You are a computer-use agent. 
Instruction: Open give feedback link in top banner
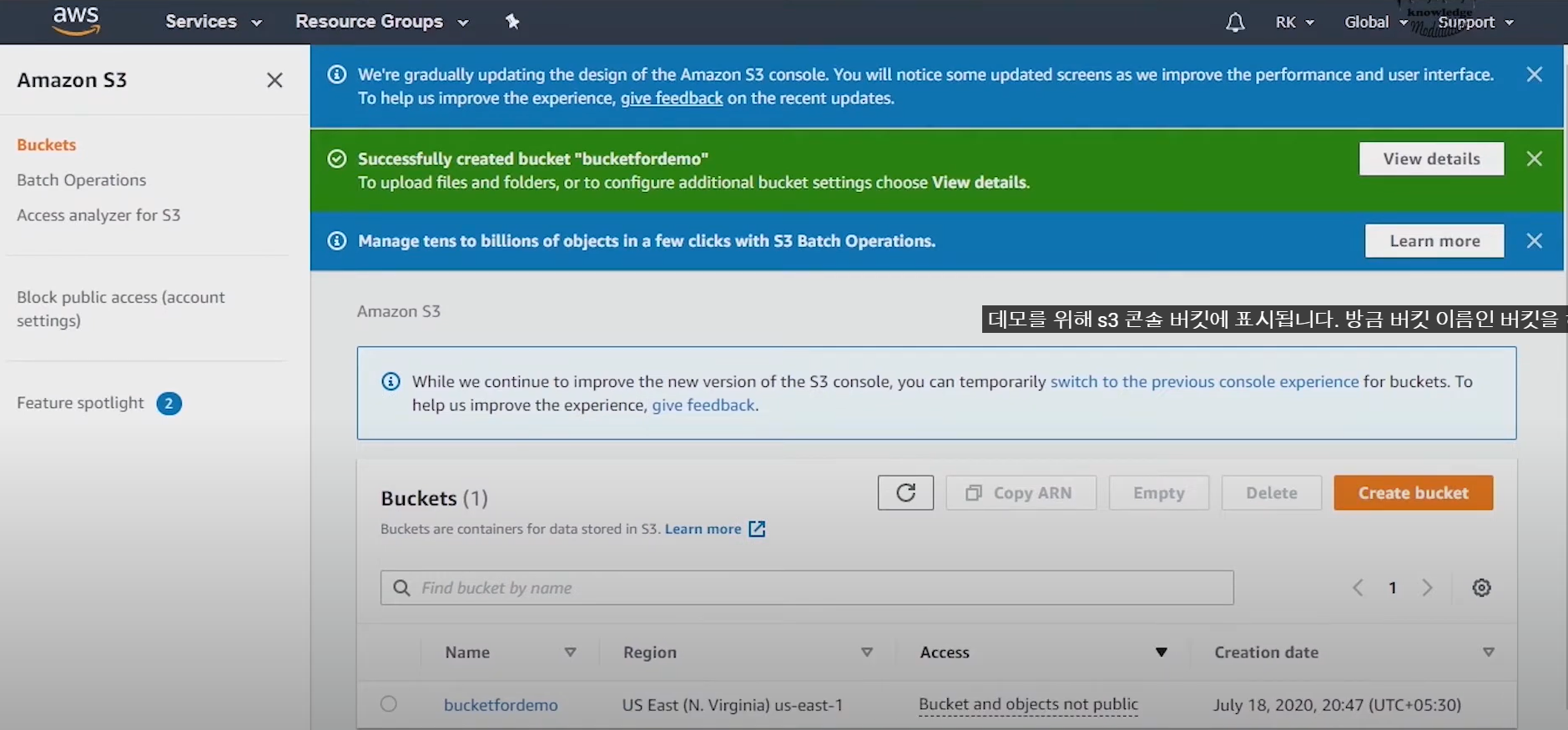click(x=672, y=98)
